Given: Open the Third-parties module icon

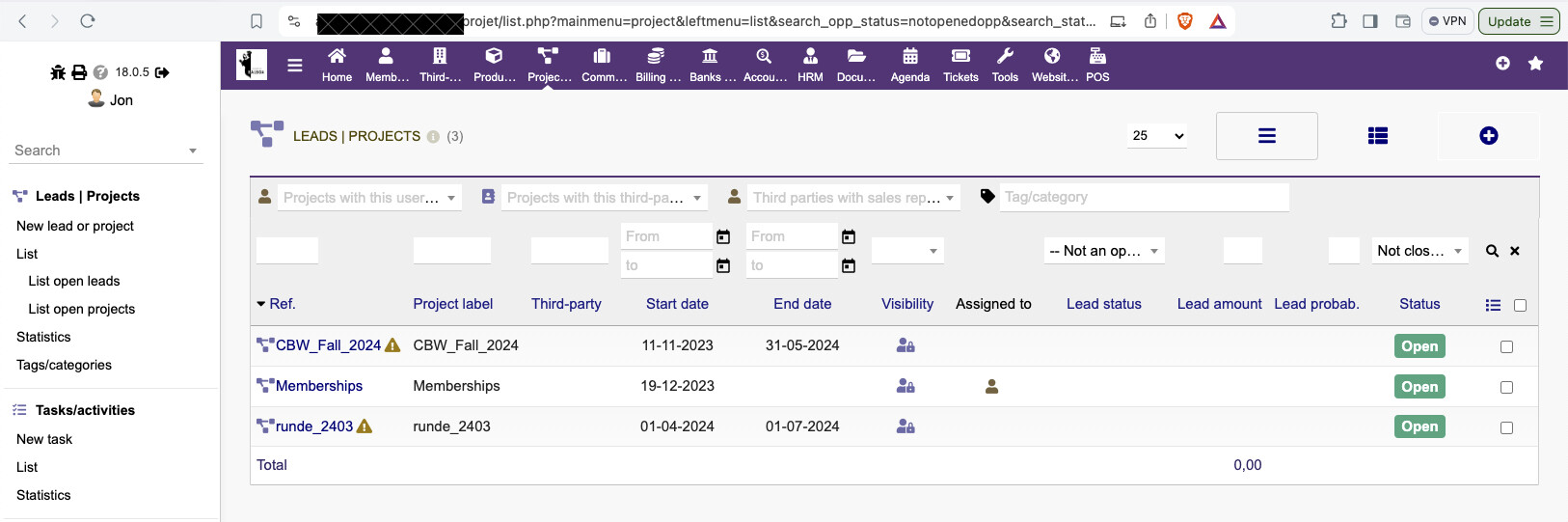Looking at the screenshot, I should click(x=440, y=56).
